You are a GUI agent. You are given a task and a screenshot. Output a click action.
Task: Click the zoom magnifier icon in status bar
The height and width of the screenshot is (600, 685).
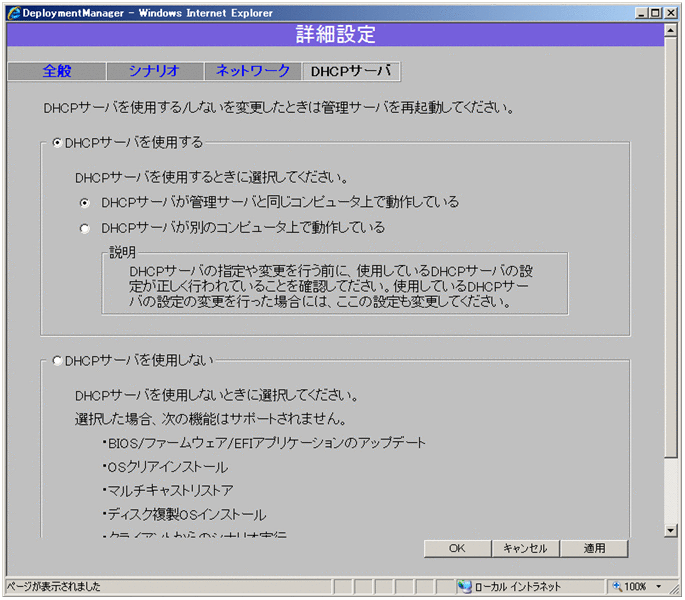tap(617, 586)
